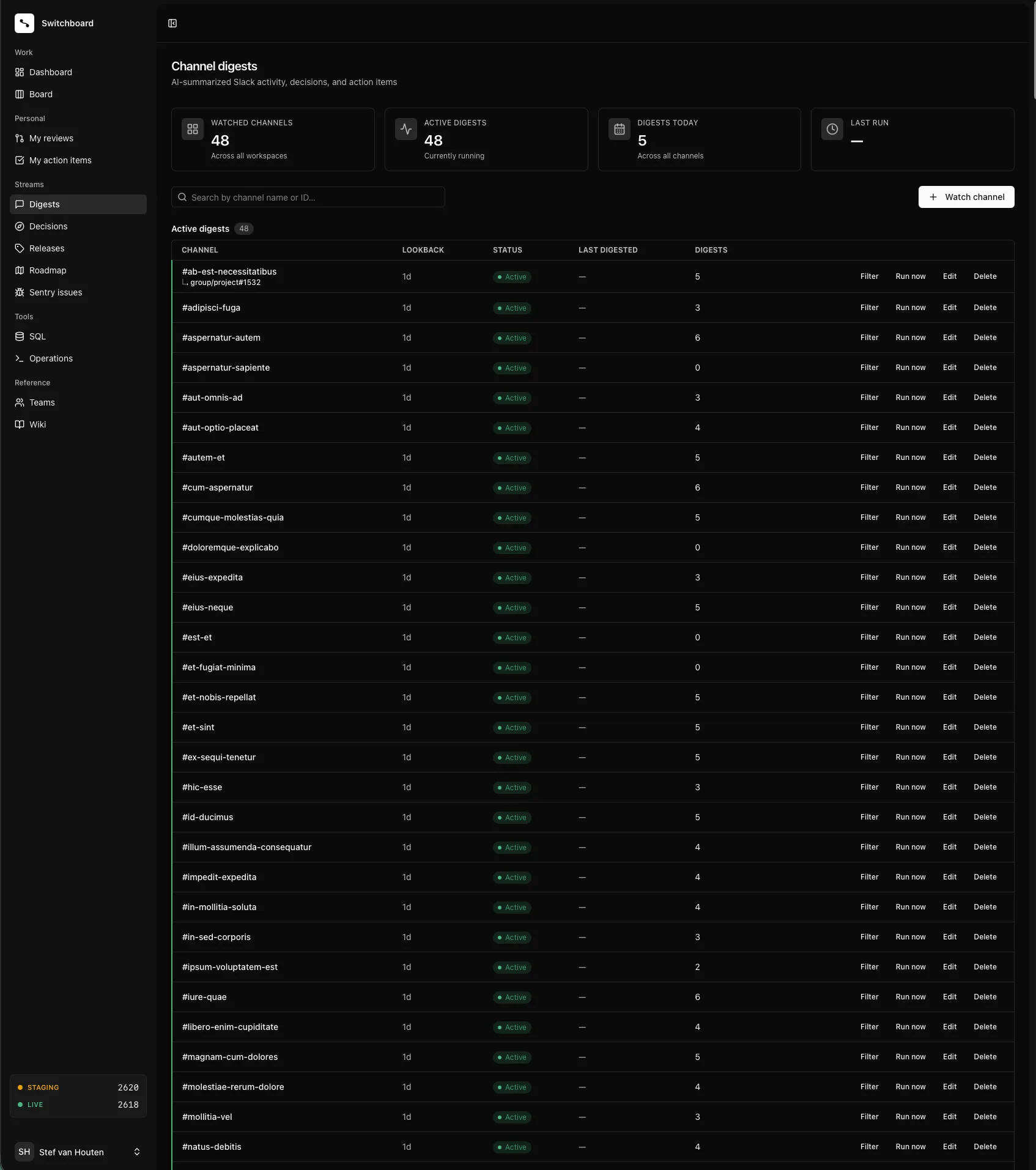The height and width of the screenshot is (1170, 1036).
Task: Click Edit for #in-mollitia-soluta
Action: (950, 907)
